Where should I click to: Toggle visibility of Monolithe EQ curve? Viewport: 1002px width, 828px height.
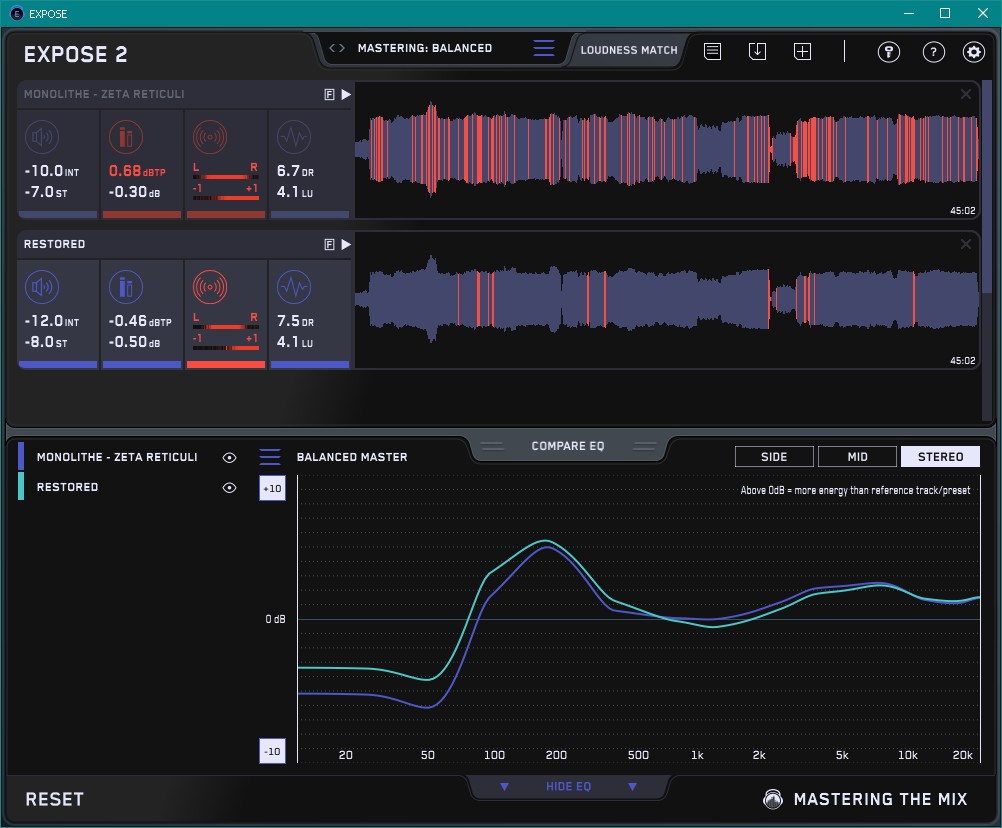coord(230,457)
